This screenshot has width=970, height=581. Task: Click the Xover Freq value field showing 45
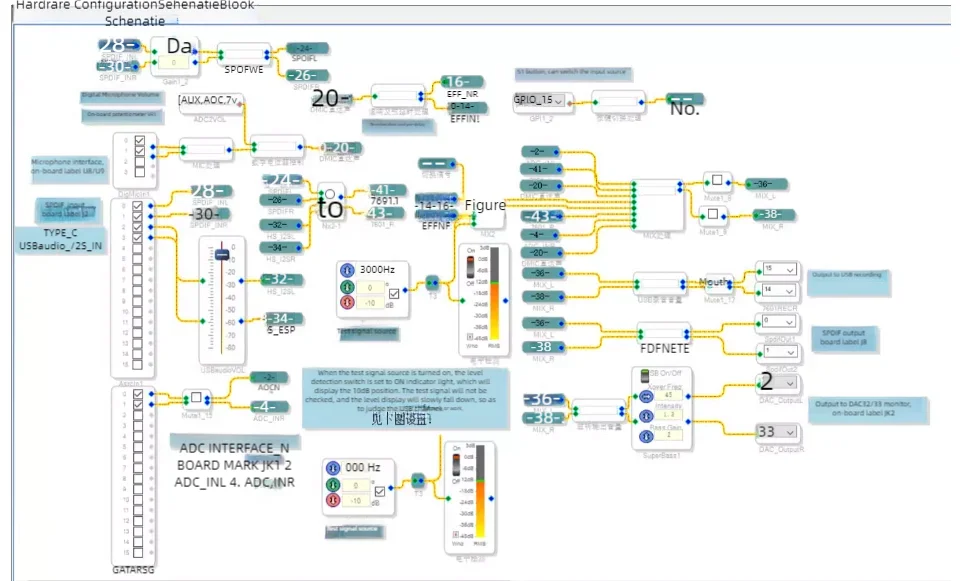point(669,395)
